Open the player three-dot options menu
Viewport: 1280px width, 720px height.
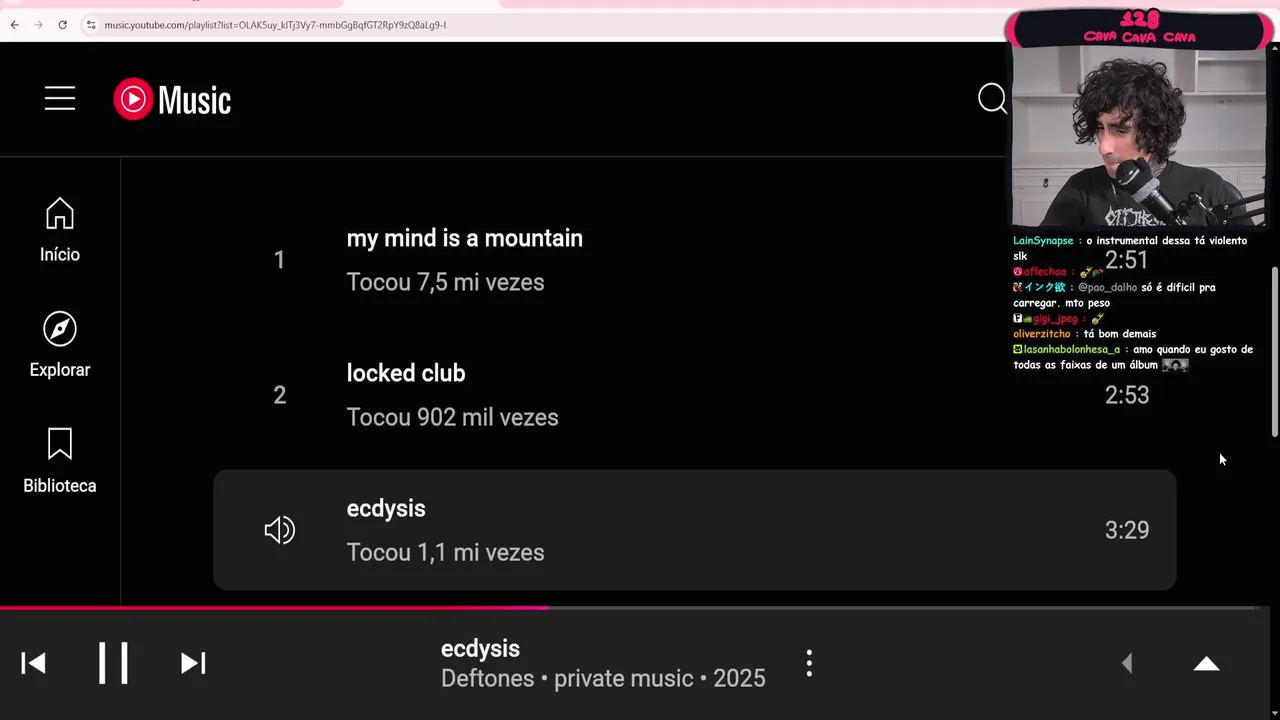[809, 663]
